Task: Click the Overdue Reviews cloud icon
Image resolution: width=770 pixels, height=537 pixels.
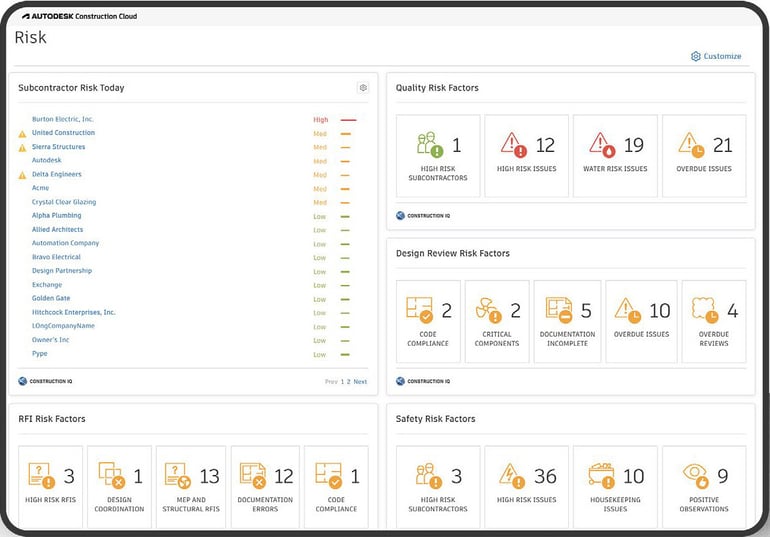Action: tap(705, 310)
